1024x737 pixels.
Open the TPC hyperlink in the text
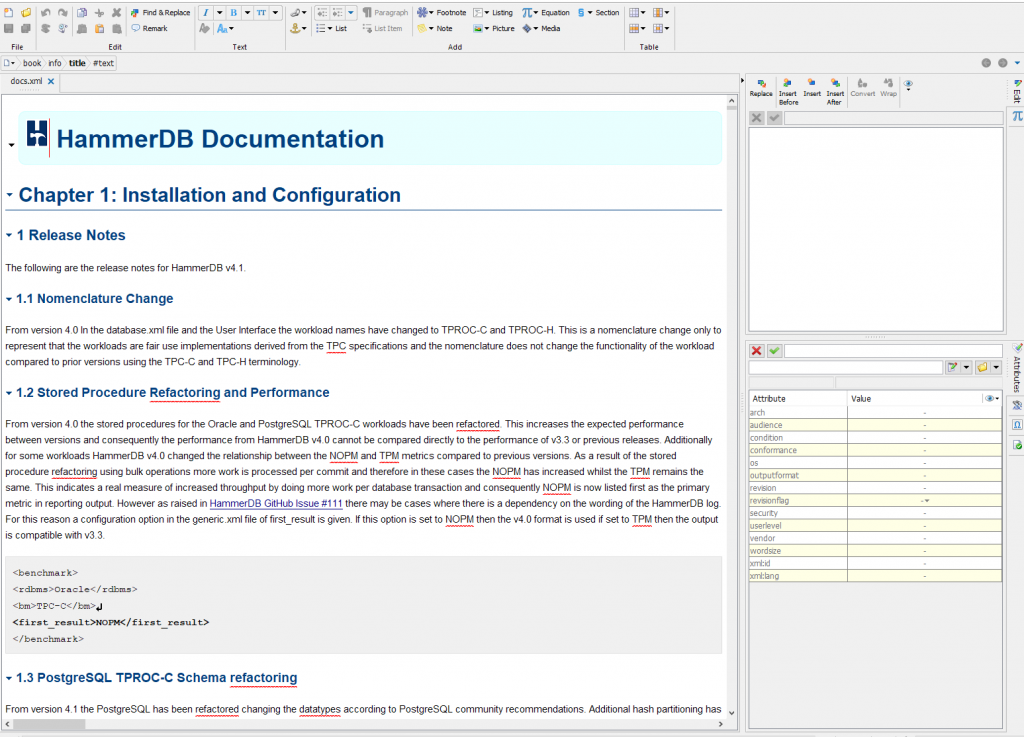(x=337, y=345)
